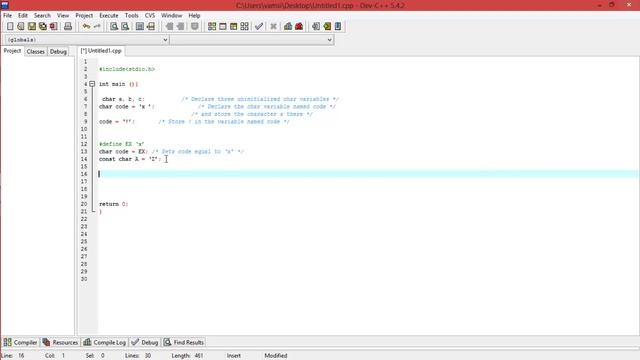Click the red Delete profiling information icon
The height and width of the screenshot is (360, 640).
pos(299,27)
